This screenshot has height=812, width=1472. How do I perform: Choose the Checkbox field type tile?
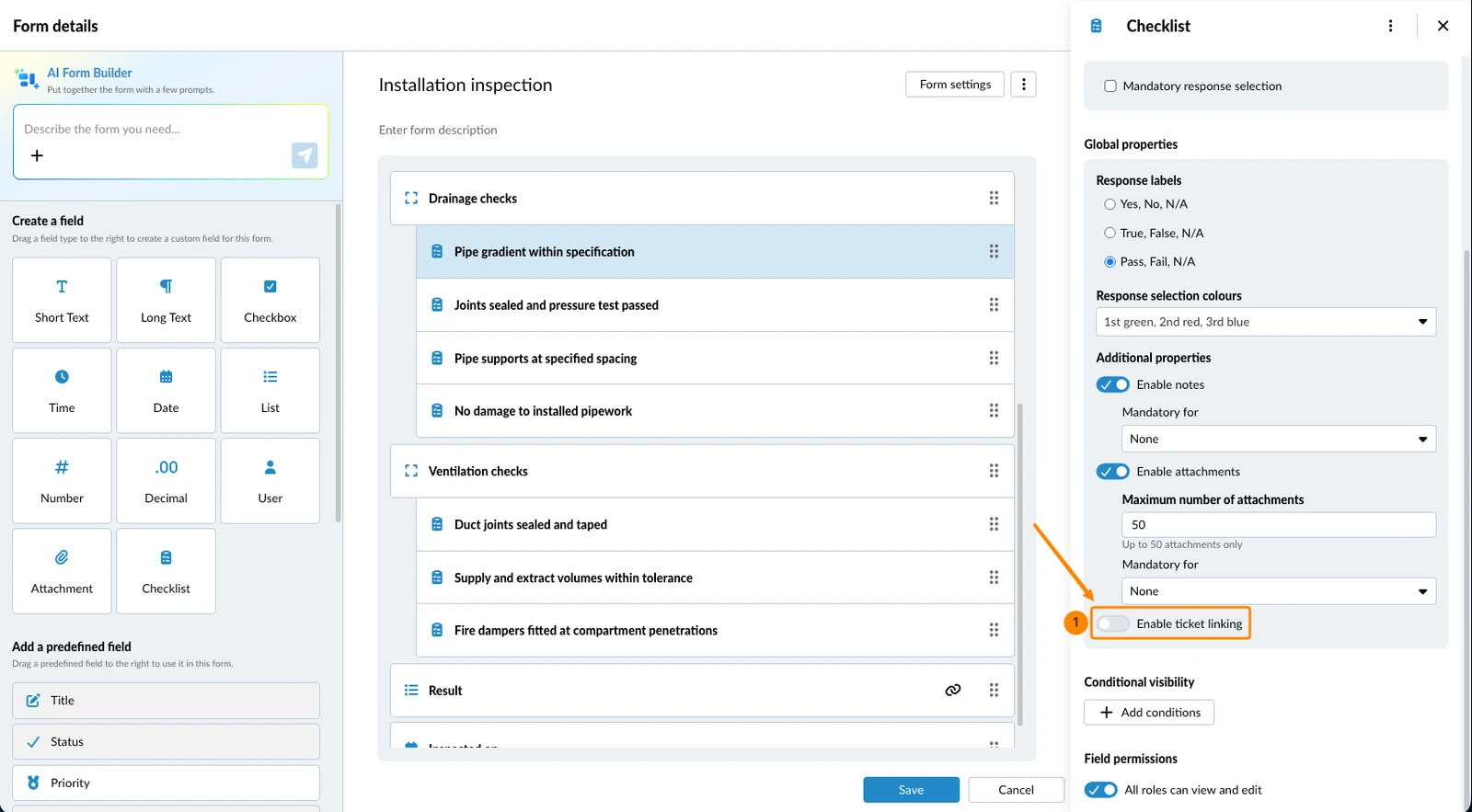point(270,301)
